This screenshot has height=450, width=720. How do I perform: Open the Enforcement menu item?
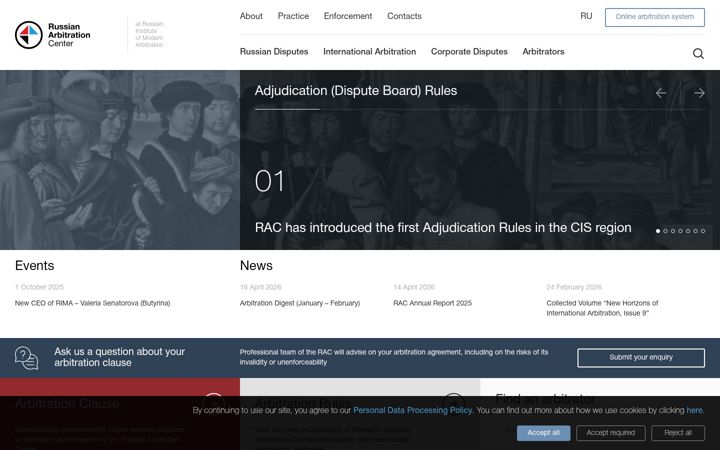click(348, 16)
